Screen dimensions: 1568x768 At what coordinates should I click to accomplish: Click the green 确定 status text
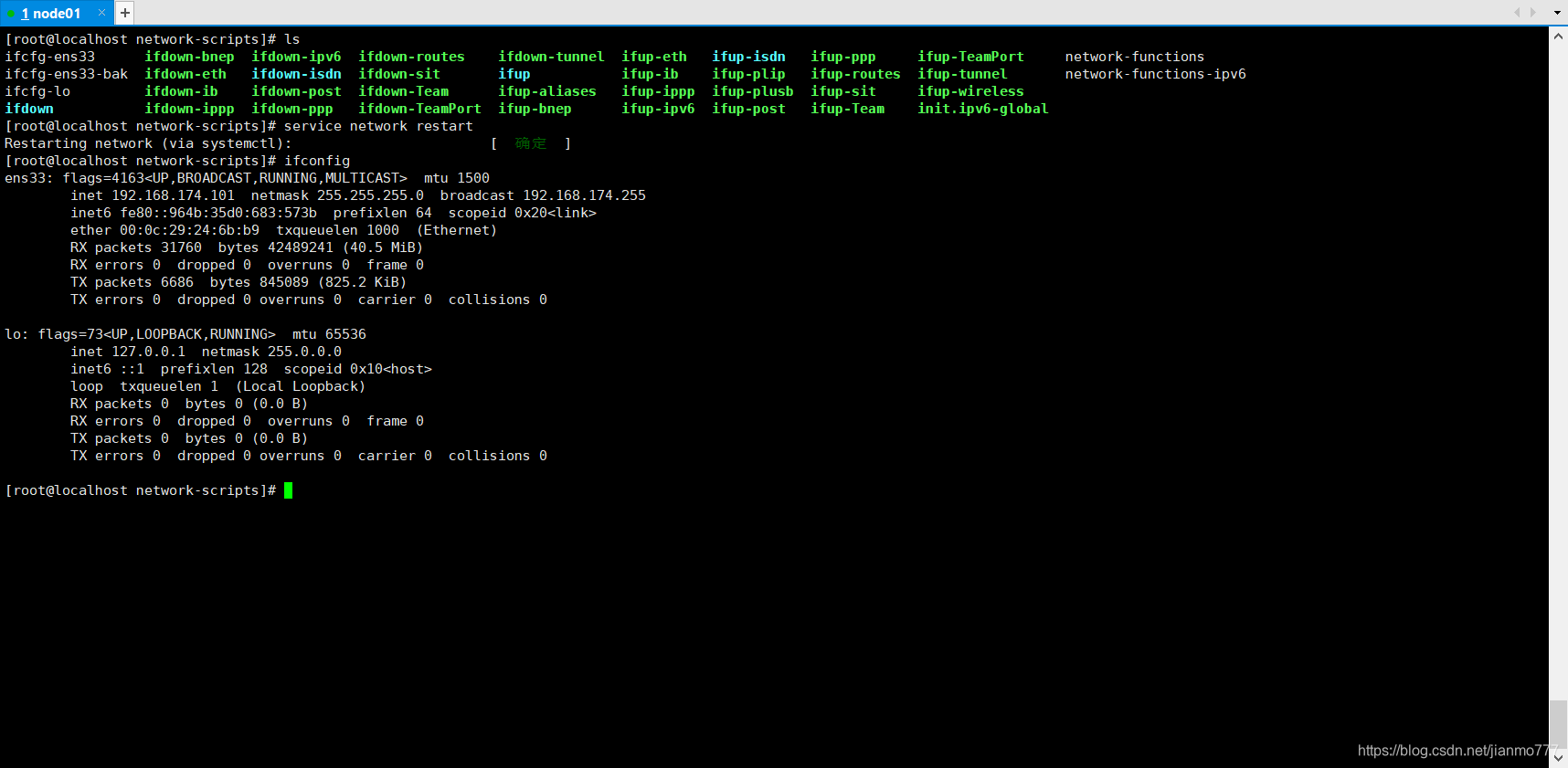coord(531,143)
